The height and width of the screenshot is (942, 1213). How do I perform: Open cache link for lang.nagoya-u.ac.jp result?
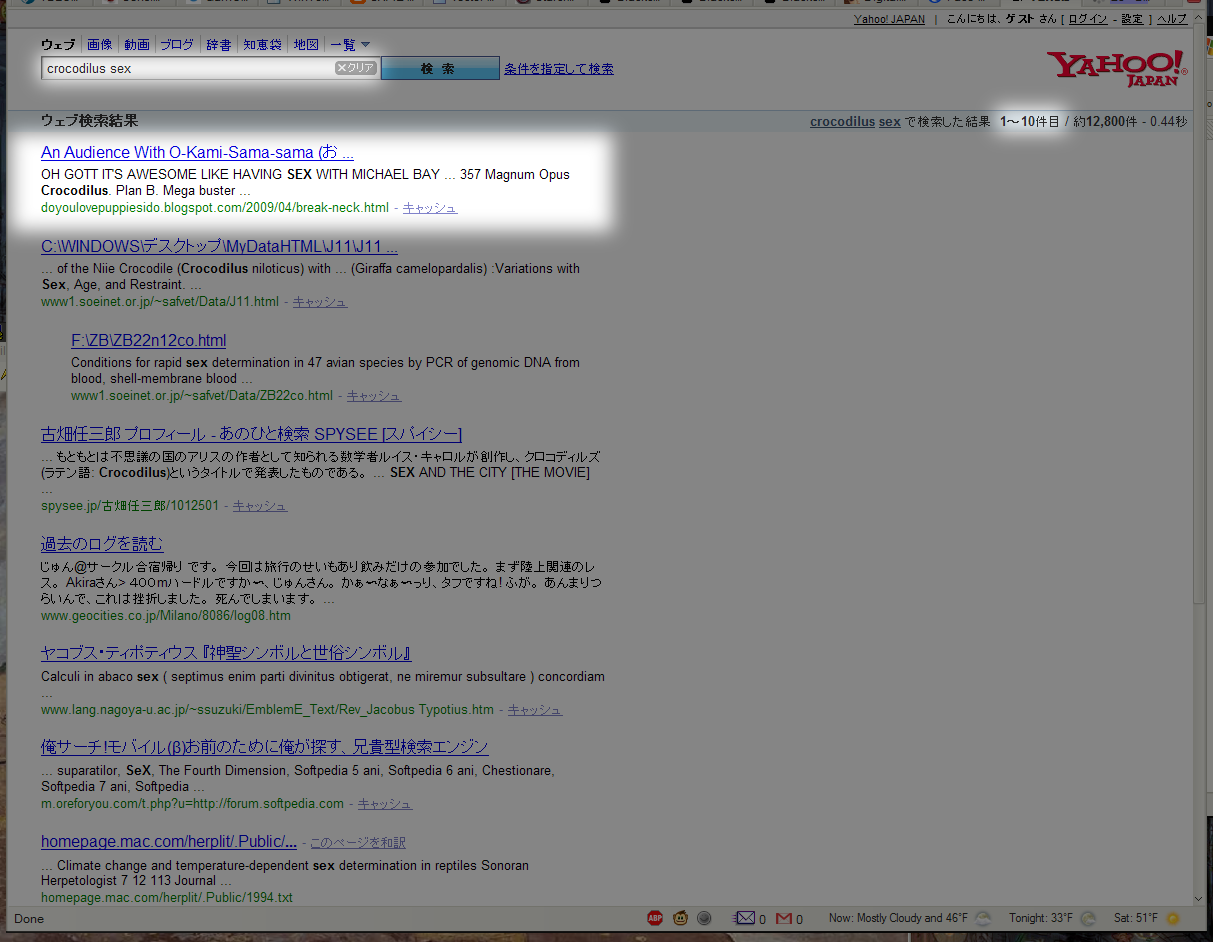coord(535,709)
